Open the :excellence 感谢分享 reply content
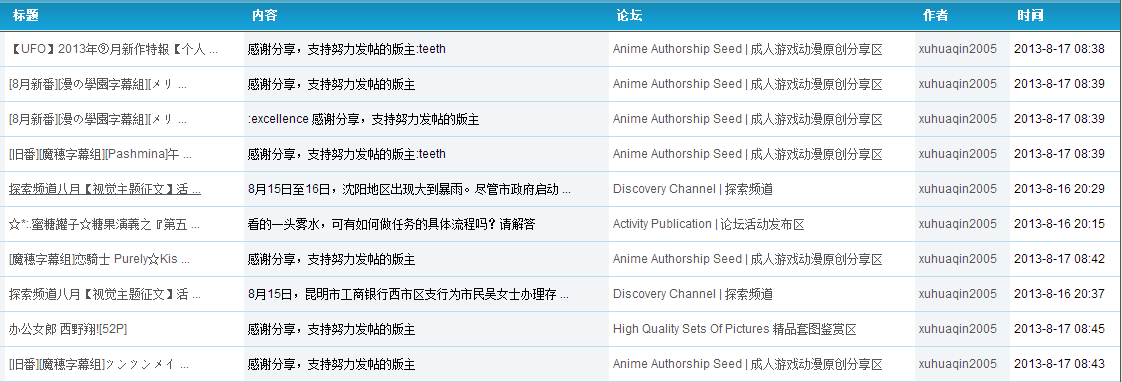Screen dimensions: 1122x382 pos(364,119)
